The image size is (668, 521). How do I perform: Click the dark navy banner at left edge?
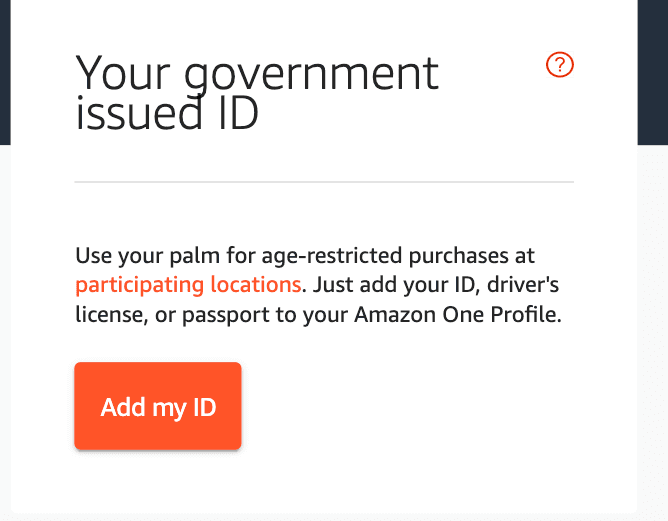click(5, 72)
